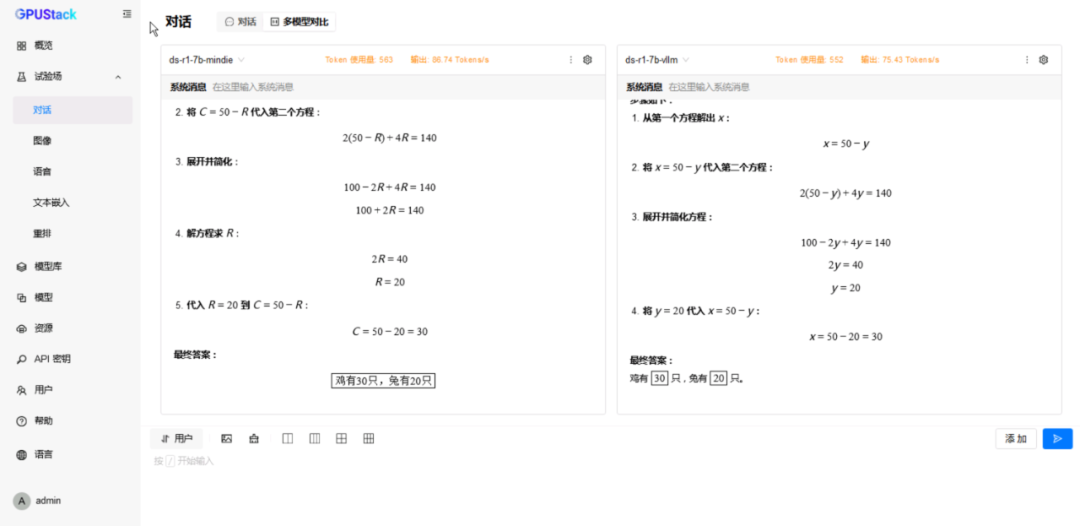This screenshot has height=526, width=1080.
Task: Click the 语言 globe icon
Action: [x=21, y=454]
